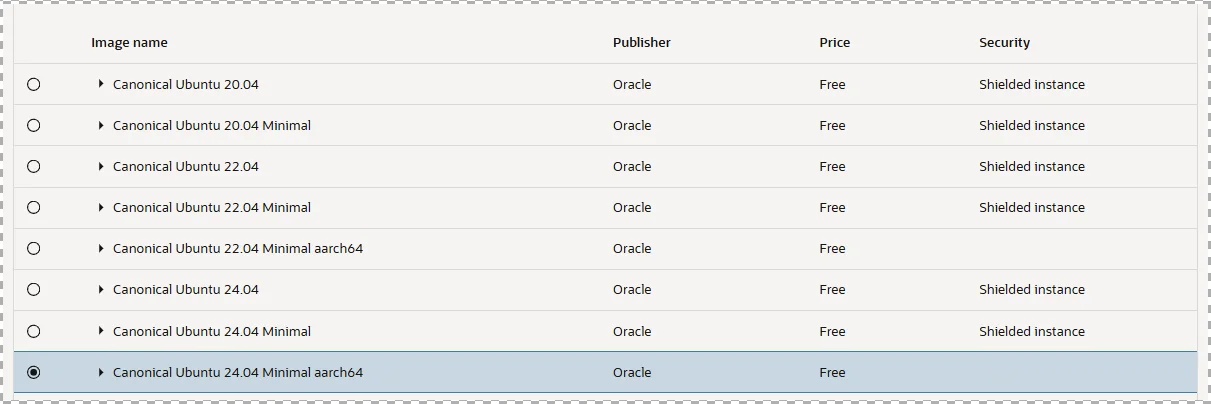Choose Canonical Ubuntu 22.04 Minimal aarch64 radio button
The height and width of the screenshot is (404, 1211).
click(x=34, y=249)
